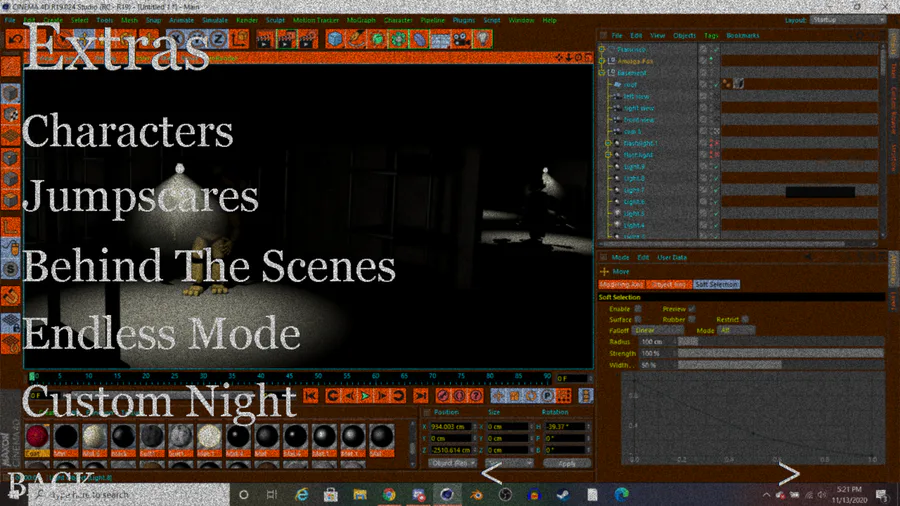Click the green Subdivision Surface generator icon
900x506 pixels.
click(x=377, y=39)
